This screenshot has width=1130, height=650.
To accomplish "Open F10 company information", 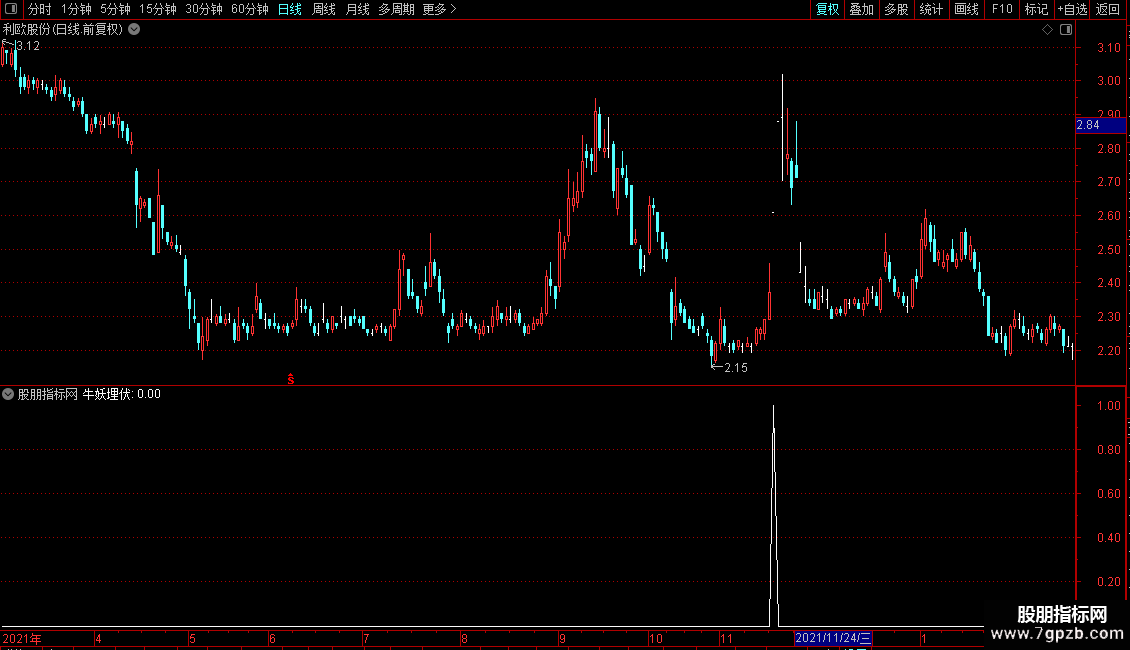I will click(x=1002, y=9).
